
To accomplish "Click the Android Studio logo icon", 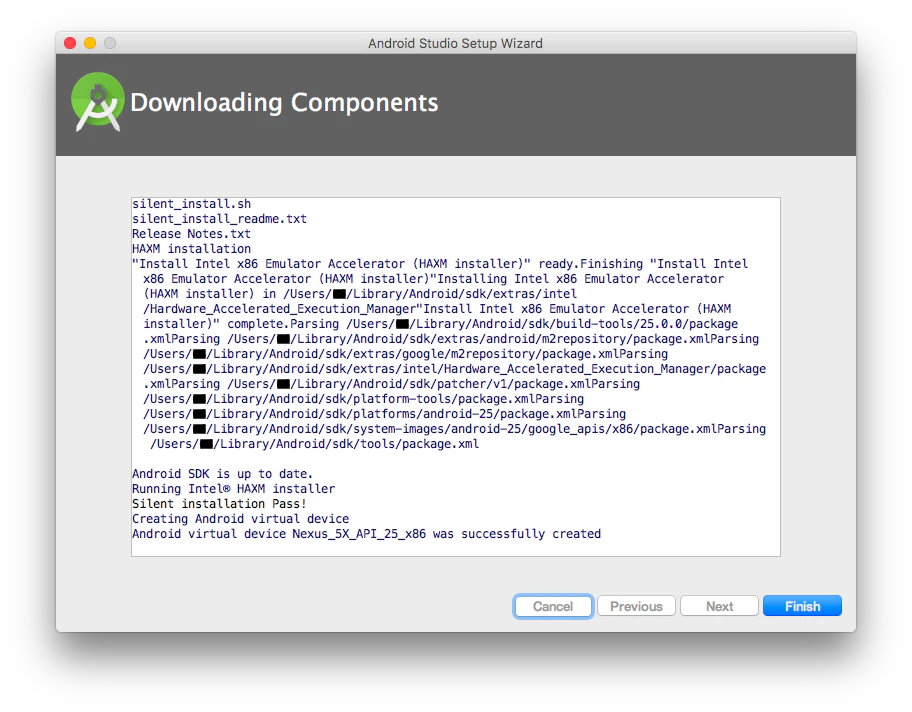I will (98, 102).
